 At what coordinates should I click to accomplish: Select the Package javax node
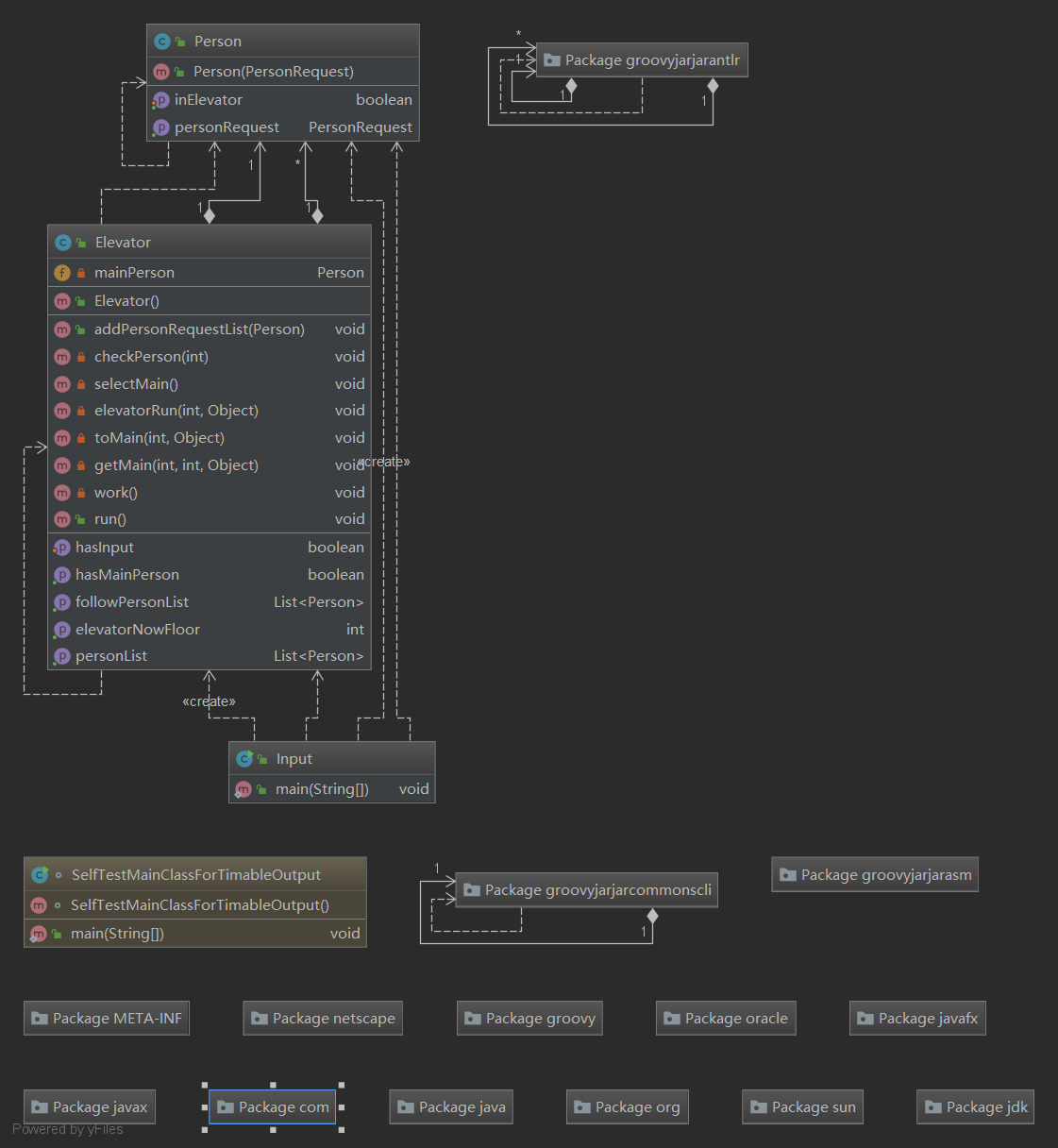click(90, 1107)
